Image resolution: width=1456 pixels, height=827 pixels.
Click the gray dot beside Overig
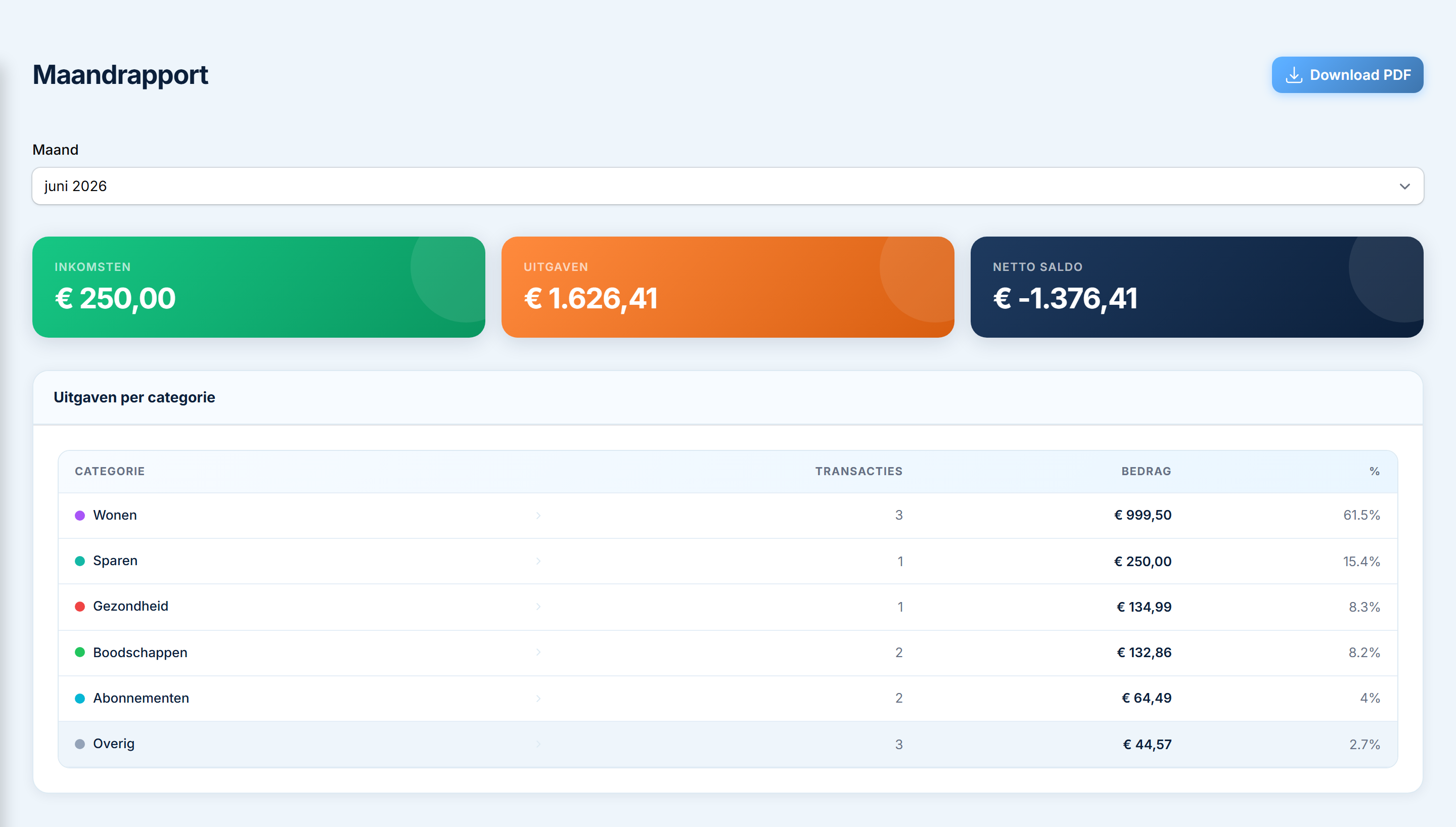[80, 744]
